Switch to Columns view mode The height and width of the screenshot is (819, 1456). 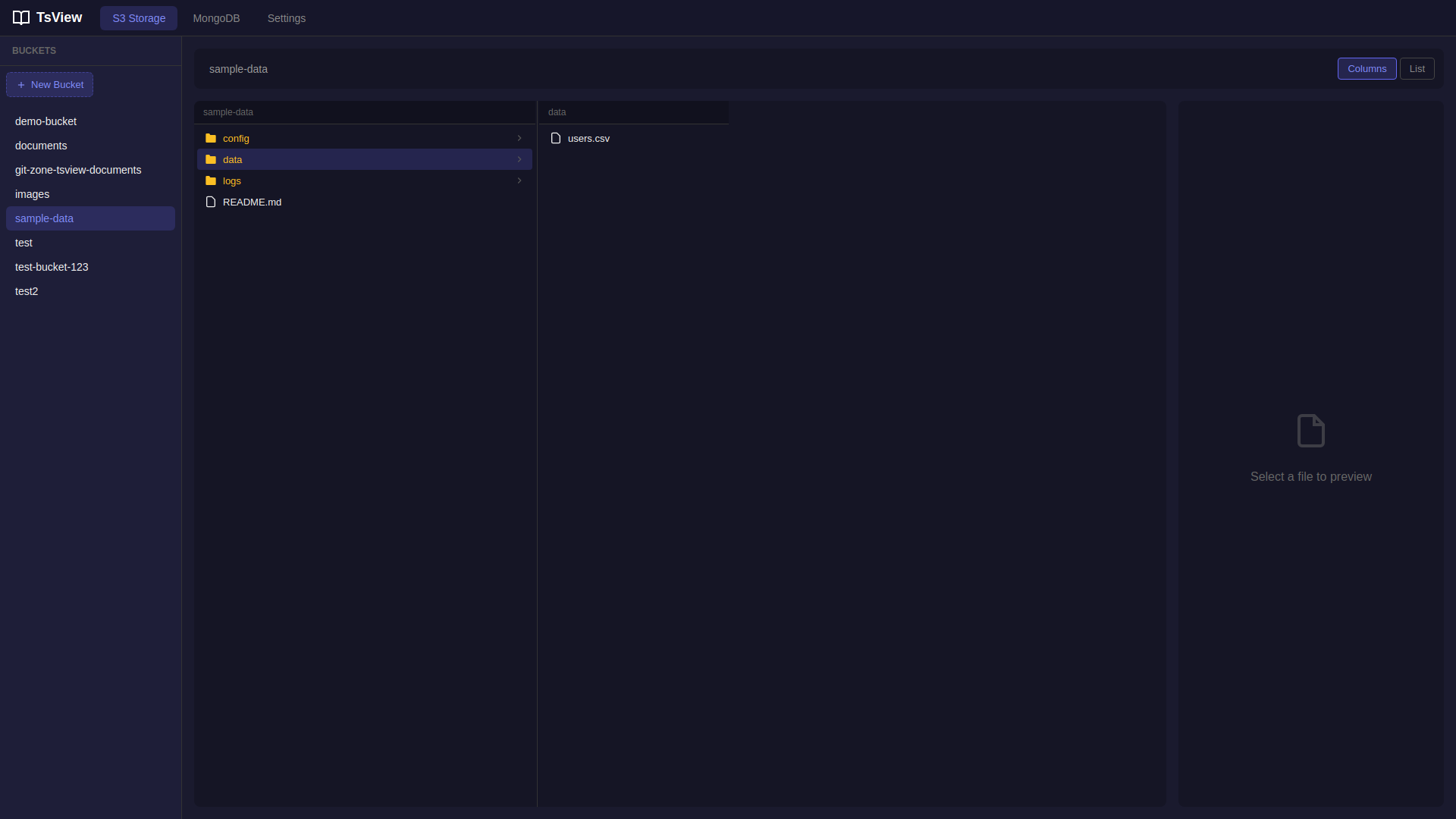(1367, 68)
